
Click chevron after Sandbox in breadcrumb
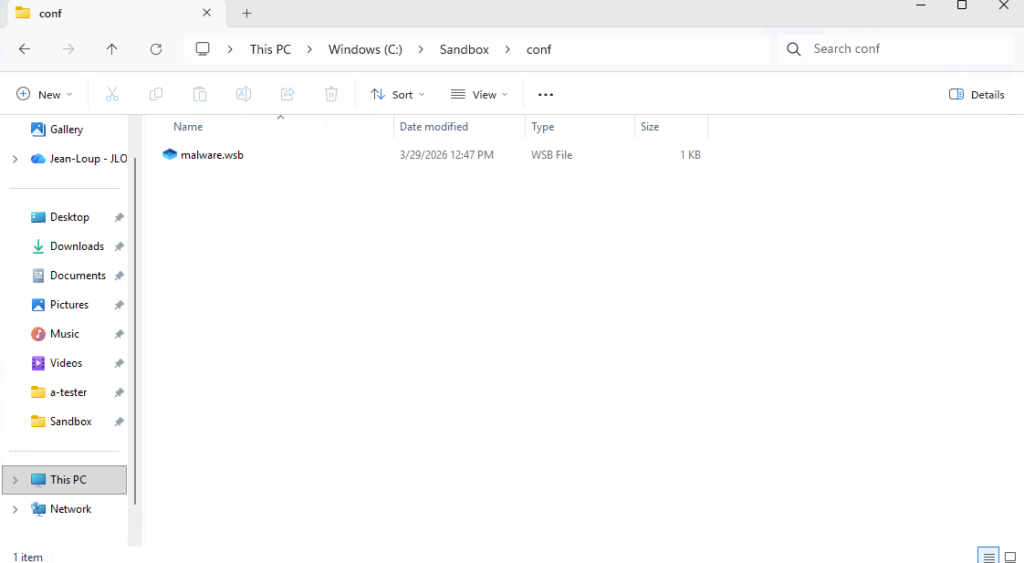click(507, 50)
